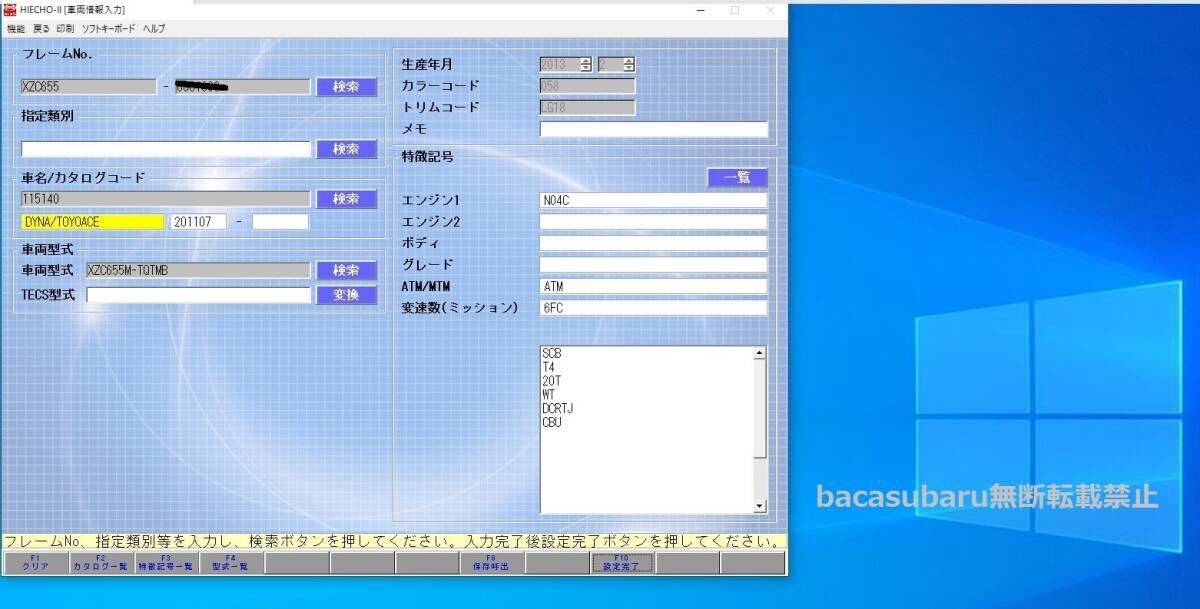Click the empty グレード field
This screenshot has height=609, width=1200.
point(654,265)
